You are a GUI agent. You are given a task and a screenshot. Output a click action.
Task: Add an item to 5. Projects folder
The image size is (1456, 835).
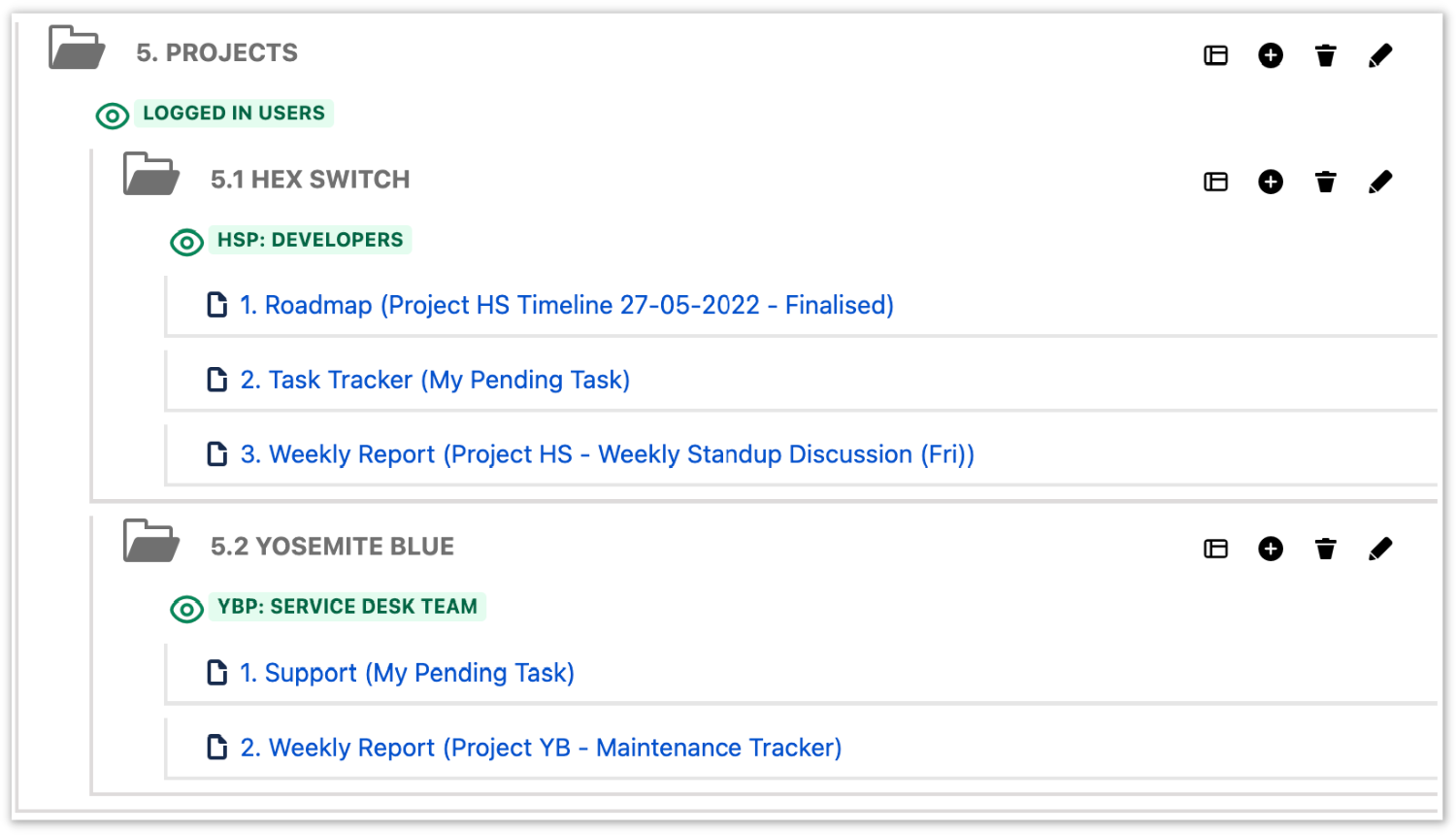(1270, 55)
